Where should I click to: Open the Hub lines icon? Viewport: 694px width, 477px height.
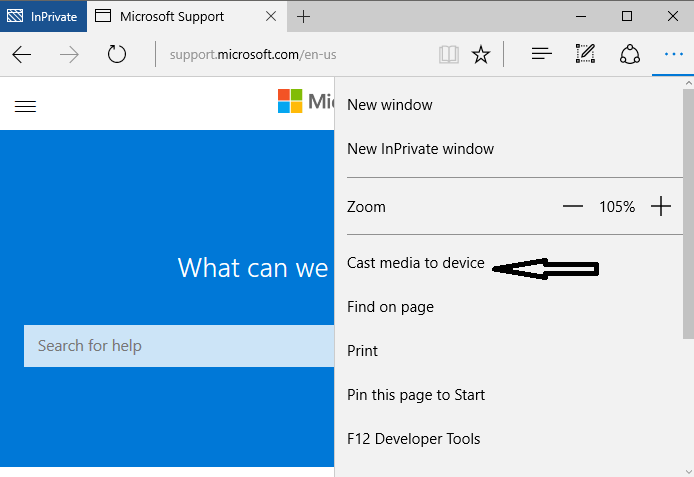[541, 54]
